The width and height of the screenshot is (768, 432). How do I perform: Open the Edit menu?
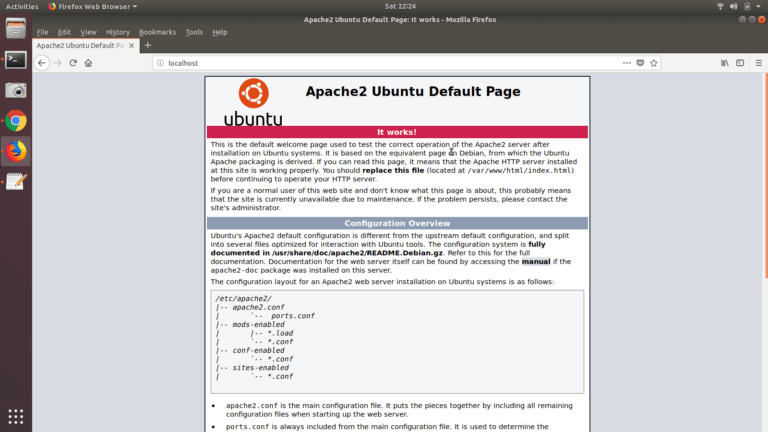64,32
